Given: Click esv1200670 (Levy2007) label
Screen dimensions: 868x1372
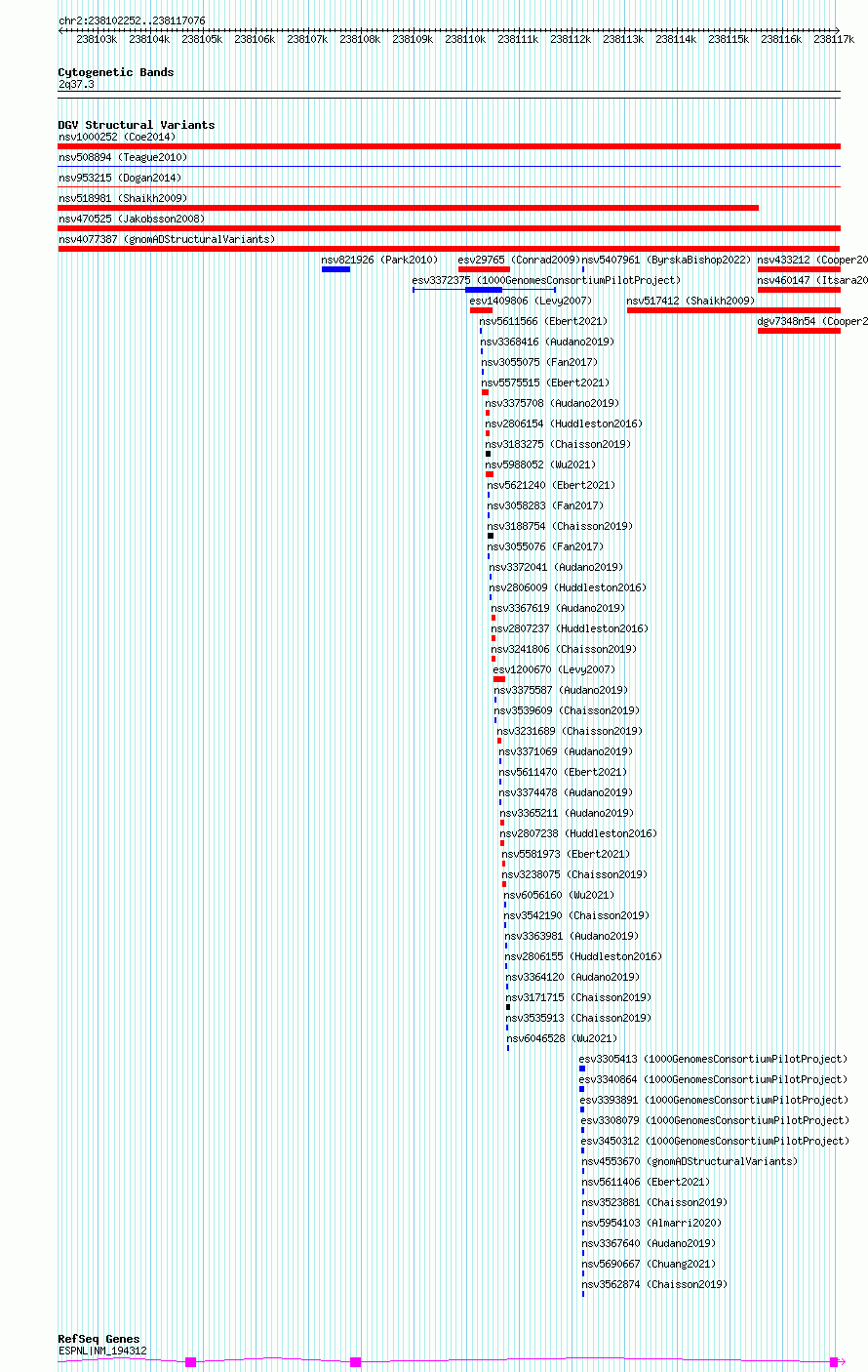Looking at the screenshot, I should [554, 669].
